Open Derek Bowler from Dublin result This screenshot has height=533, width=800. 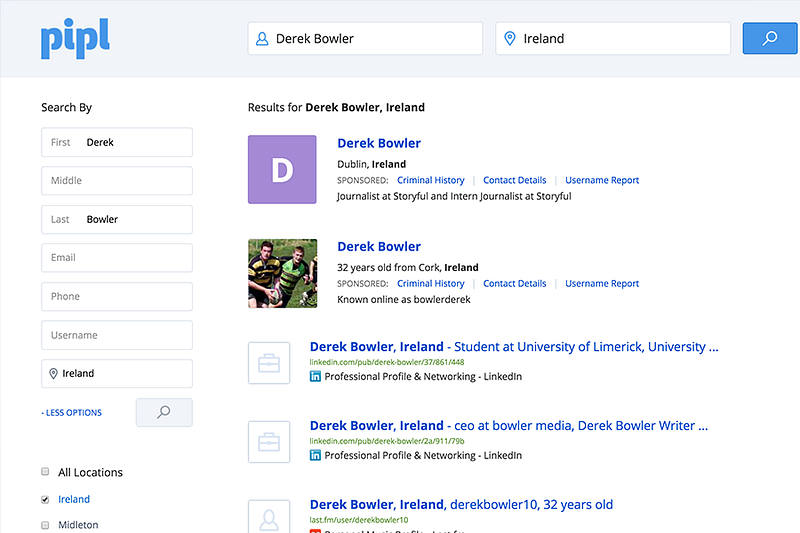(379, 143)
